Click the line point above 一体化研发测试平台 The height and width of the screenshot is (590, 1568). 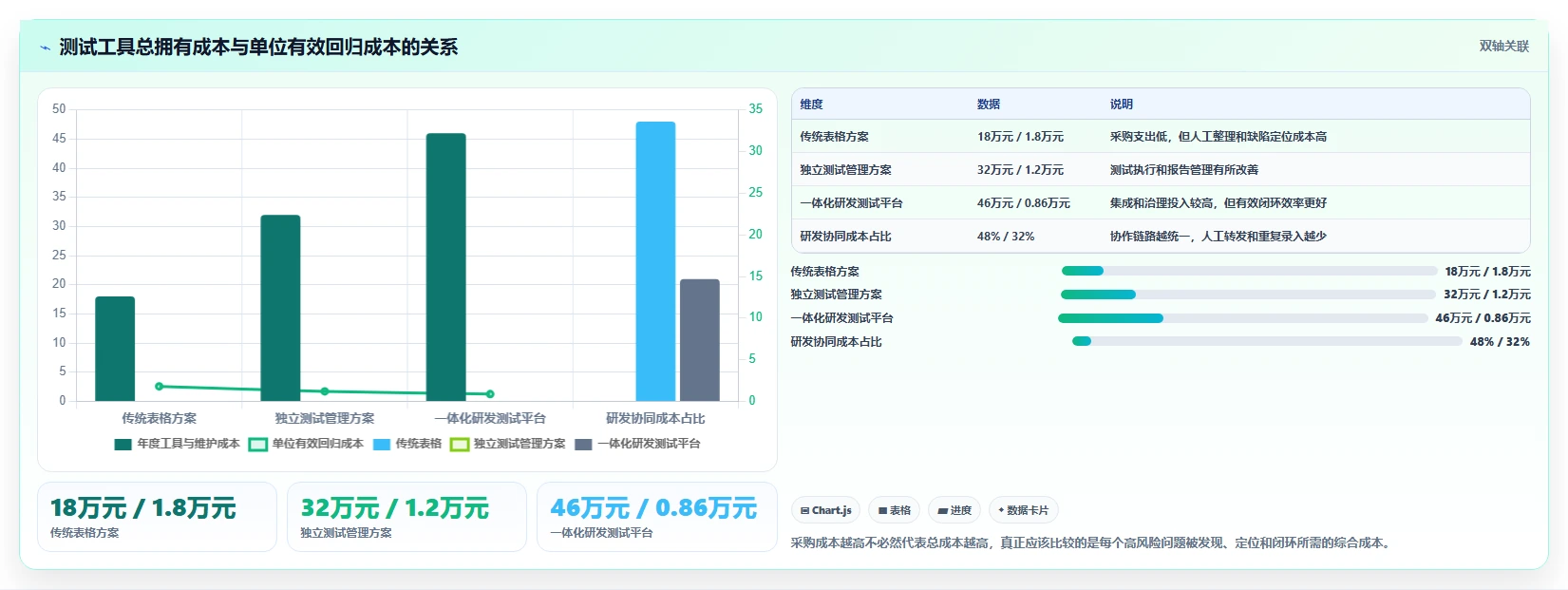[x=490, y=394]
